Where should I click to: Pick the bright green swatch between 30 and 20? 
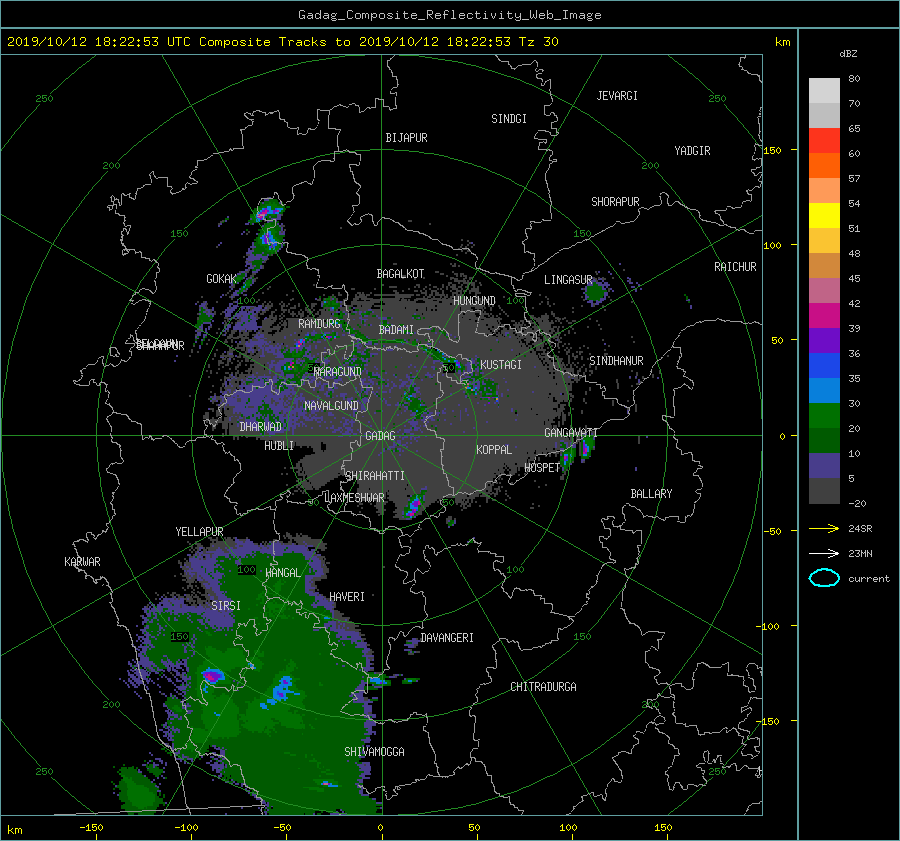click(824, 415)
